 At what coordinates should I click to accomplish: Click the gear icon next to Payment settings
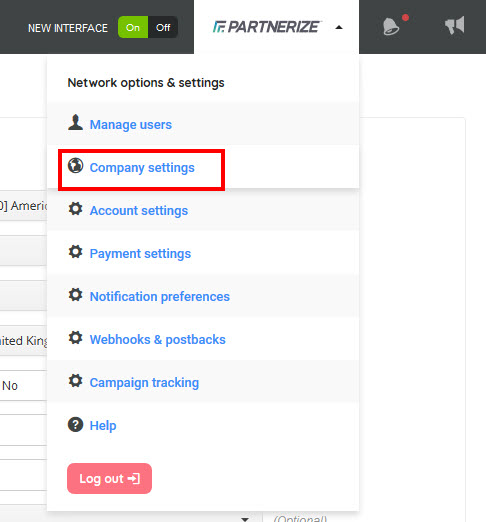76,252
